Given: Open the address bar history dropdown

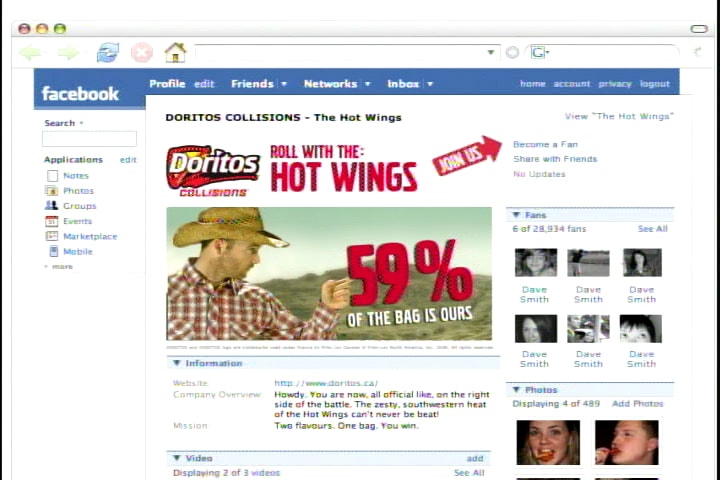Looking at the screenshot, I should point(491,52).
